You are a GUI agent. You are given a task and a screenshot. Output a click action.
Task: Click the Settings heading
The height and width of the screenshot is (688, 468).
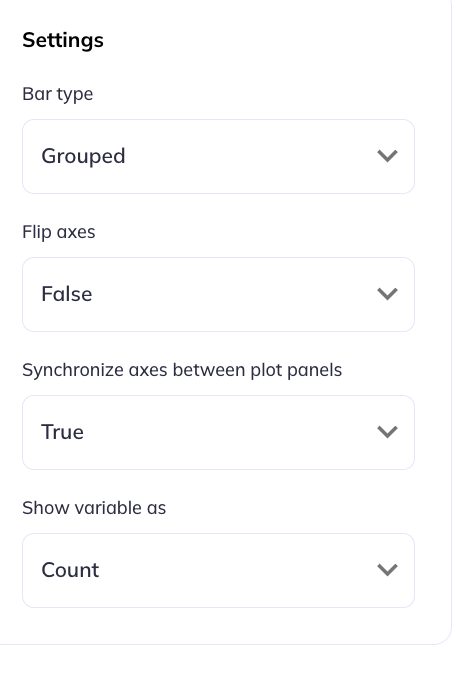coord(63,40)
